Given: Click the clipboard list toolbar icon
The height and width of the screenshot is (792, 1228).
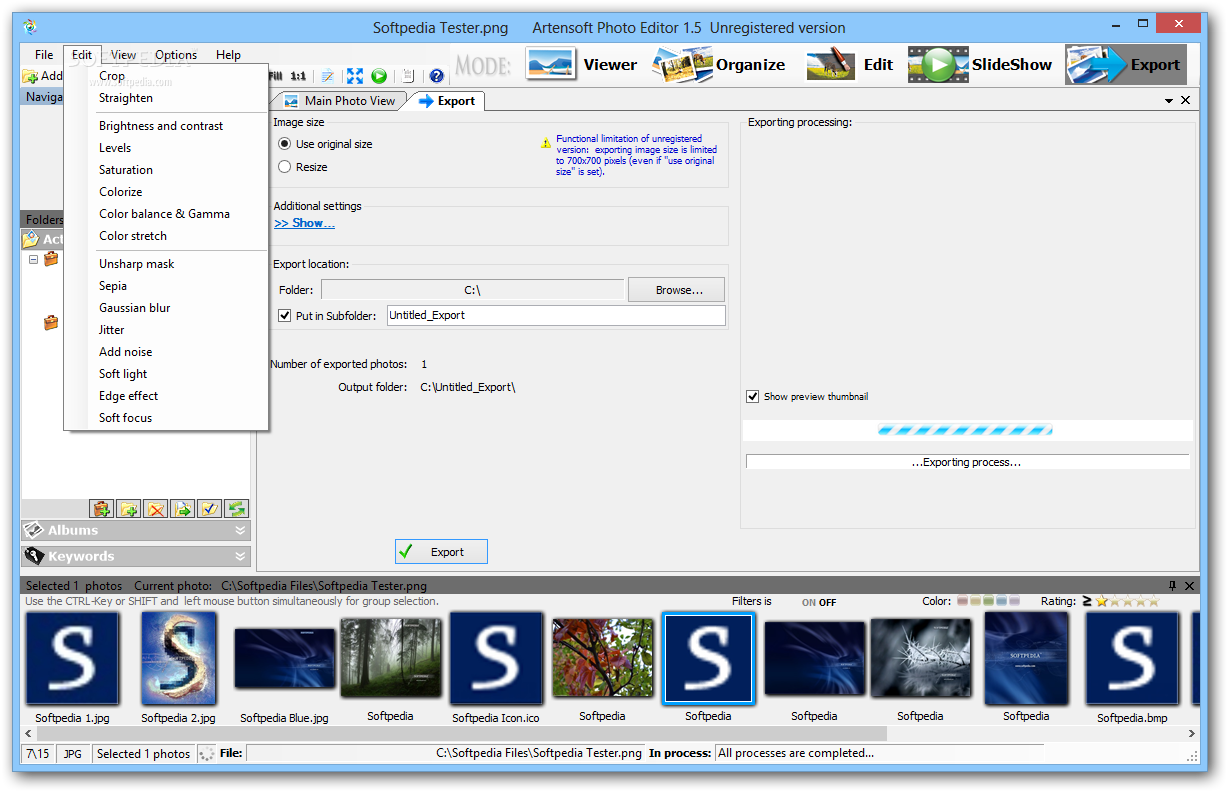Looking at the screenshot, I should pos(408,76).
